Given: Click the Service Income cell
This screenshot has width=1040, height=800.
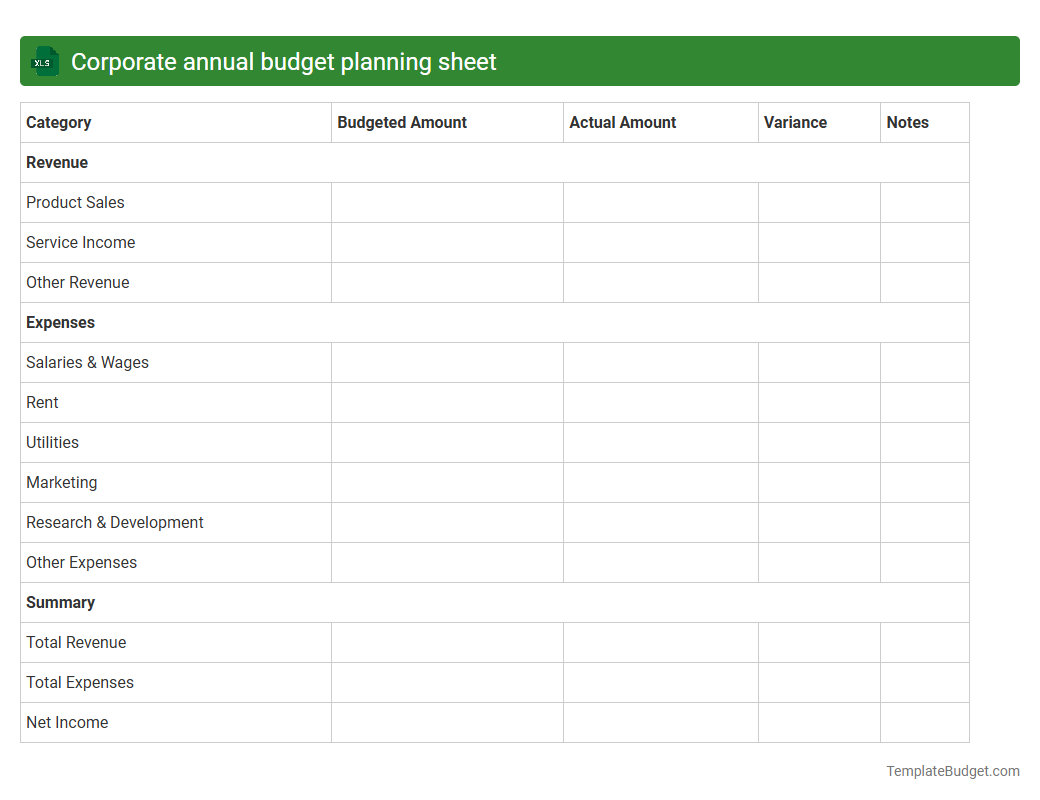Looking at the screenshot, I should 80,242.
